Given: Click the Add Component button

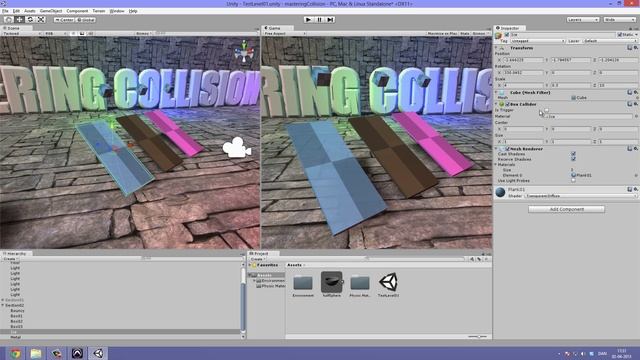Looking at the screenshot, I should click(x=567, y=209).
